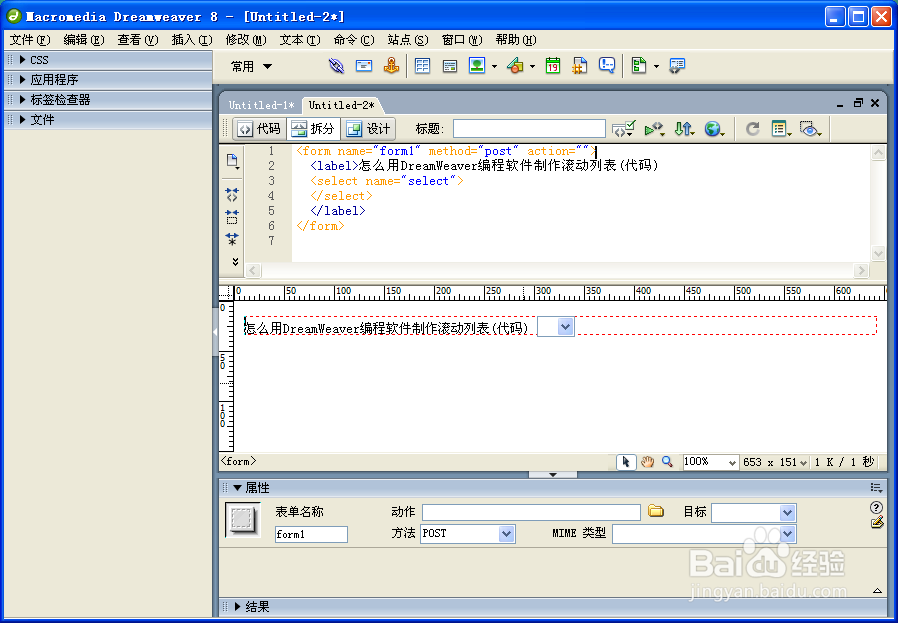Screen dimensions: 898x623
Task: Open the 目标 dropdown
Action: (x=787, y=512)
